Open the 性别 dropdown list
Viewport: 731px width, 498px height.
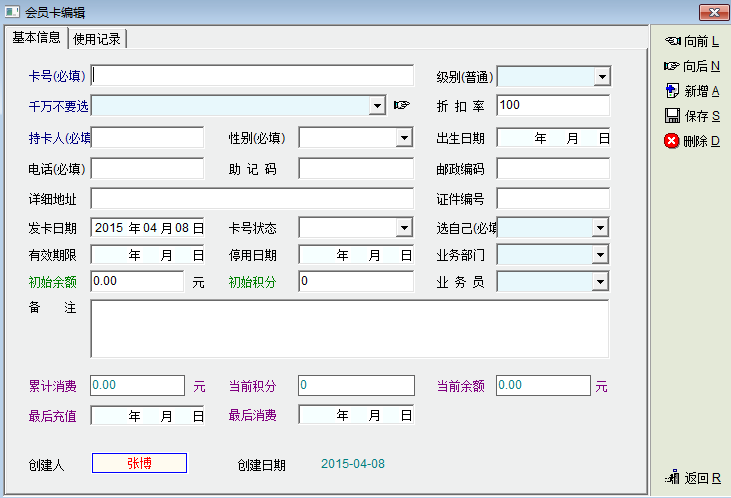point(404,138)
